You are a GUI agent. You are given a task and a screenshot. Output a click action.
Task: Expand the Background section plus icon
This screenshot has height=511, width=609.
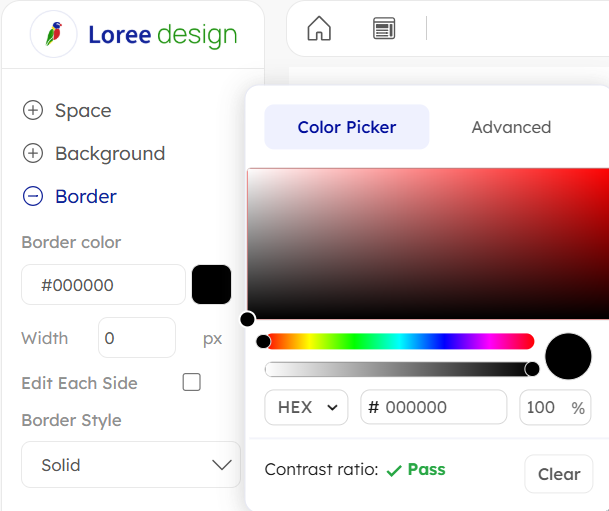[33, 153]
